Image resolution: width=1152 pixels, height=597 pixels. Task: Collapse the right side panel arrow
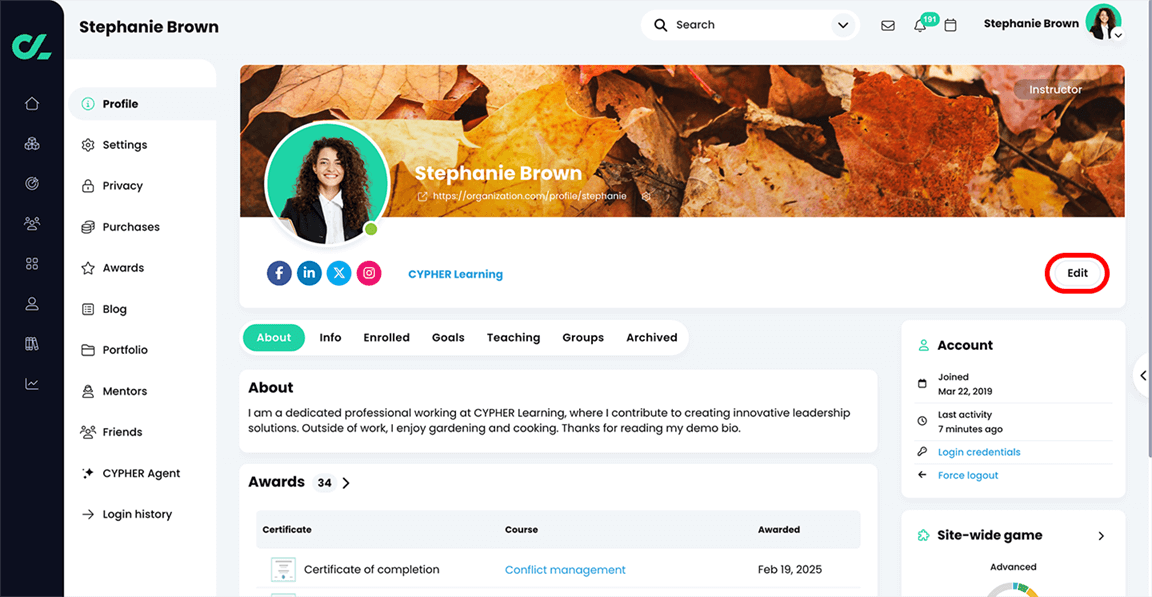pyautogui.click(x=1143, y=375)
